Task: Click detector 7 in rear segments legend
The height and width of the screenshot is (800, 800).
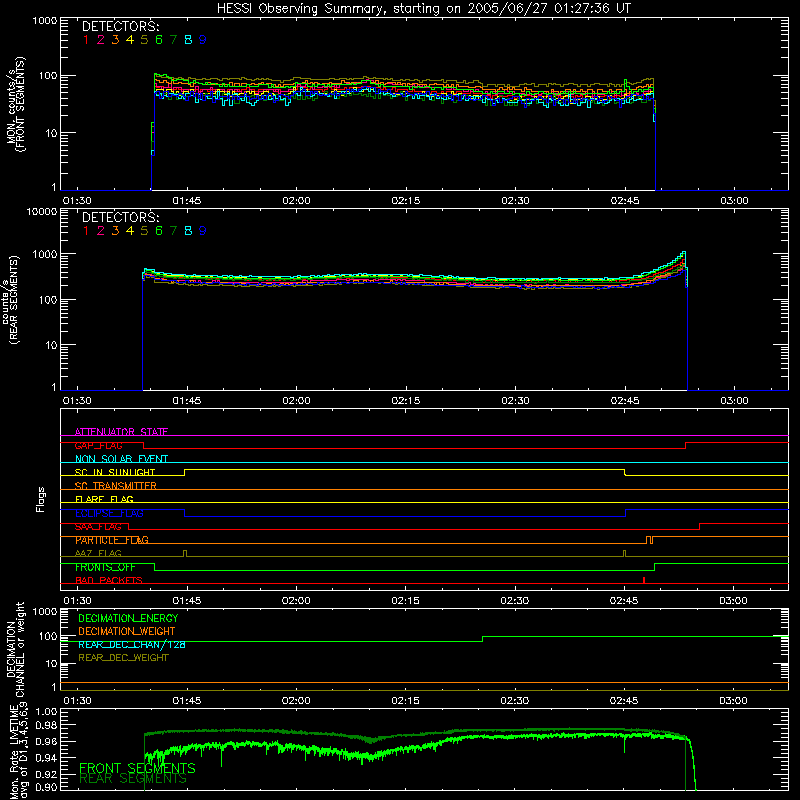Action: pyautogui.click(x=173, y=231)
